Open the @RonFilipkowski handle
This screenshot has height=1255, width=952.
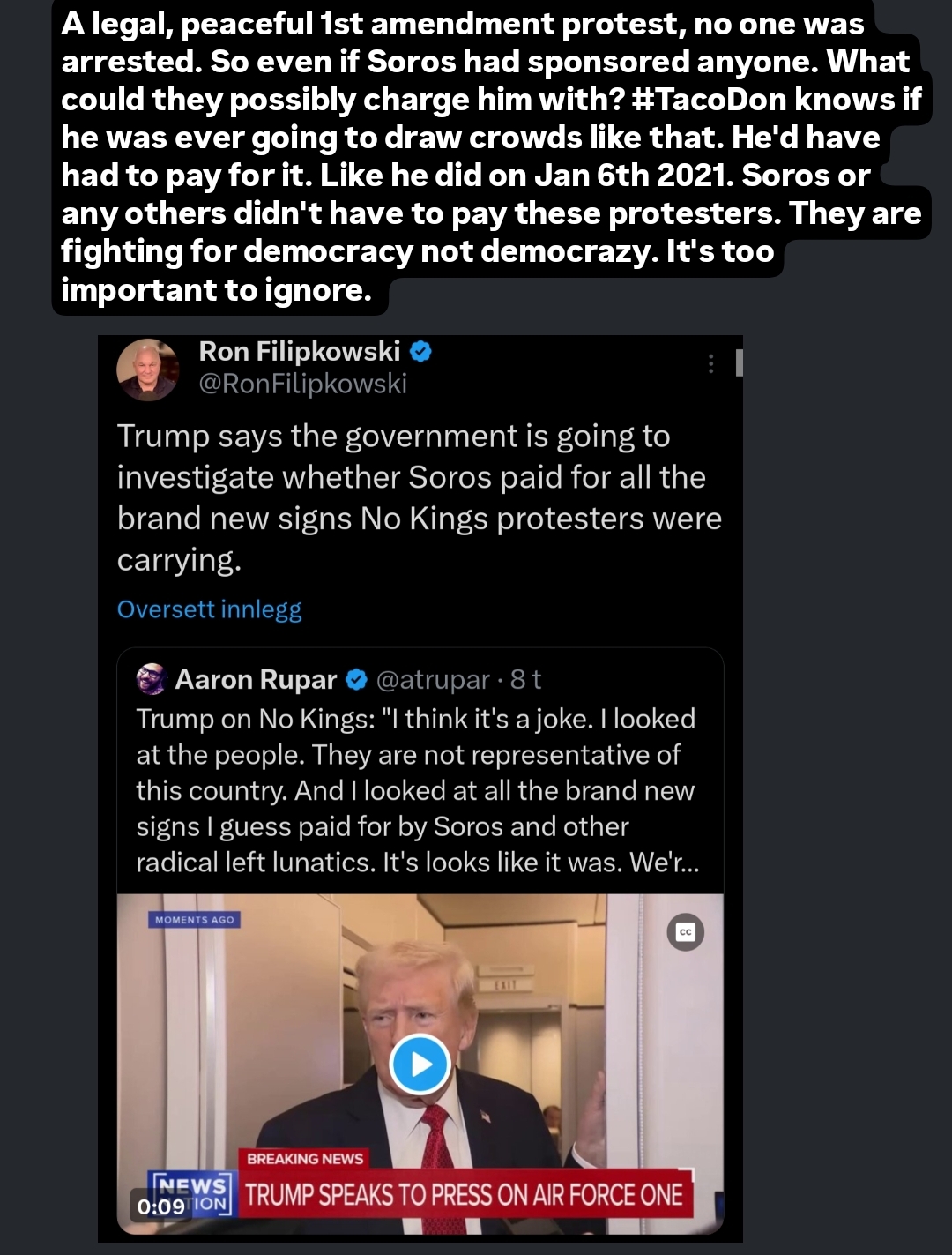click(x=302, y=384)
